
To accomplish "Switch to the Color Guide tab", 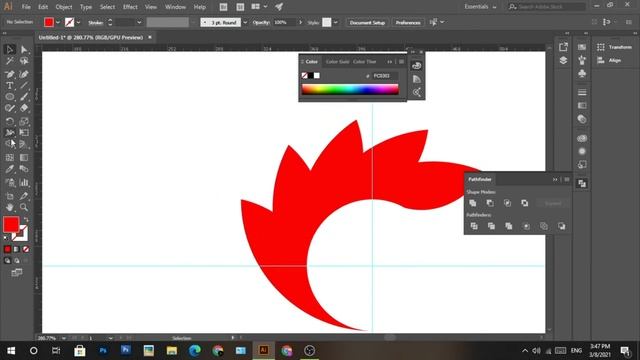I will pyautogui.click(x=338, y=62).
